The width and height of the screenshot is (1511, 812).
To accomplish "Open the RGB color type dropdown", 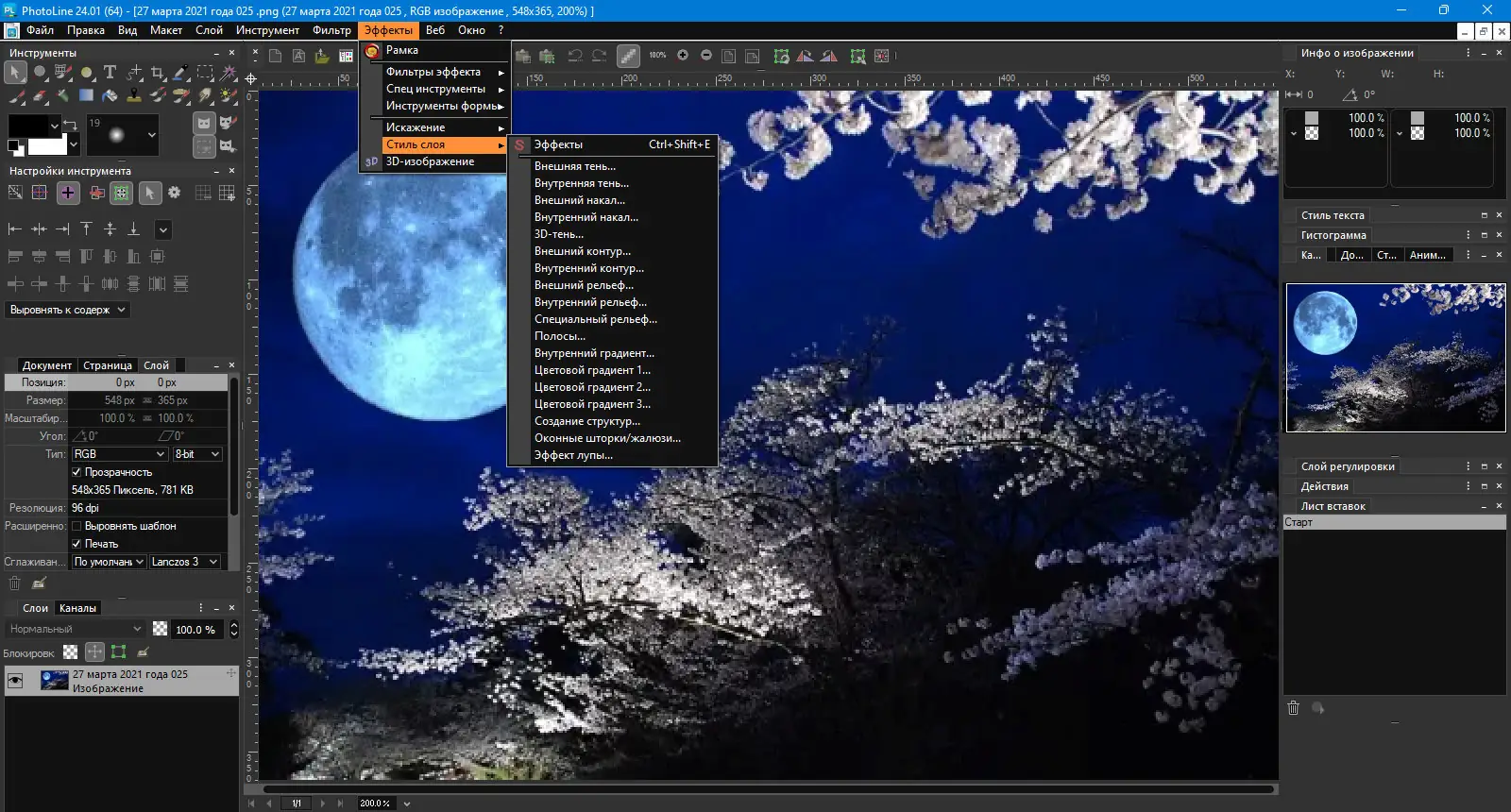I will point(119,454).
